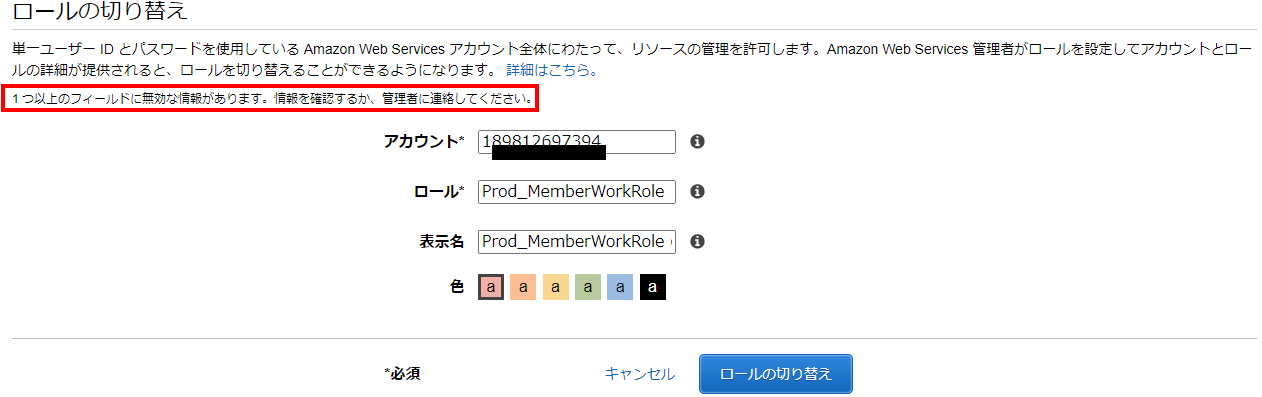Select the orange color swatch
The image size is (1262, 397).
[523, 287]
